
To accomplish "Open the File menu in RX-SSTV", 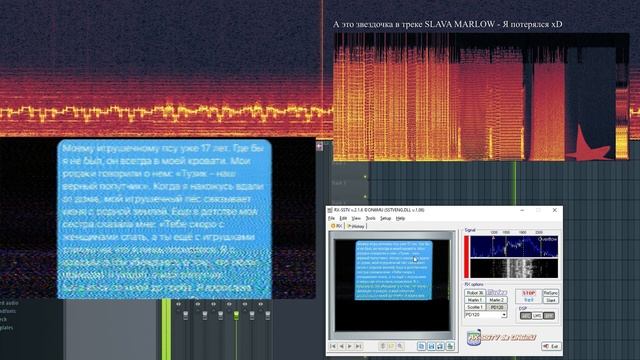I will [331, 218].
